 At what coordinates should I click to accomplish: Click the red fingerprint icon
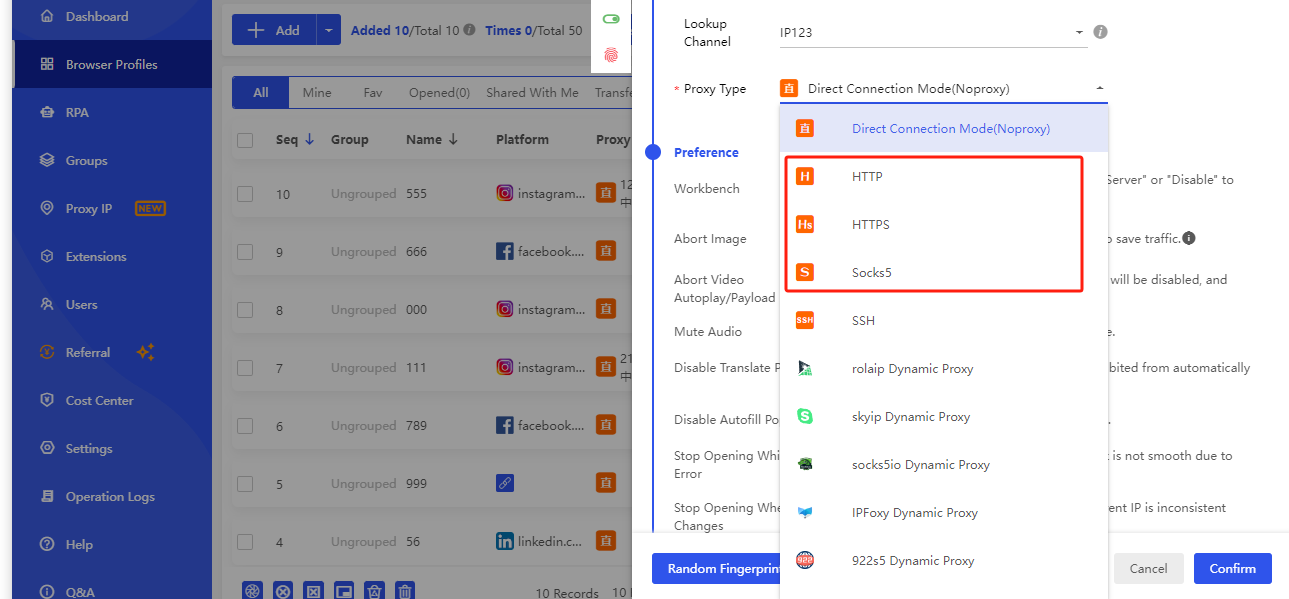point(611,55)
